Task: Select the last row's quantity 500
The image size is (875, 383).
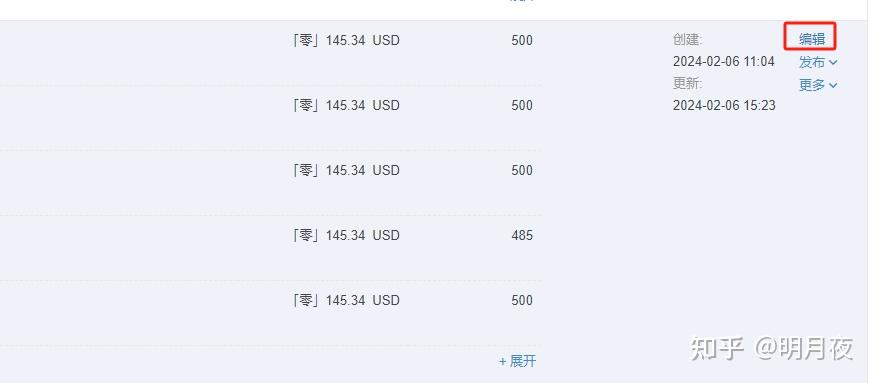Action: click(x=522, y=300)
